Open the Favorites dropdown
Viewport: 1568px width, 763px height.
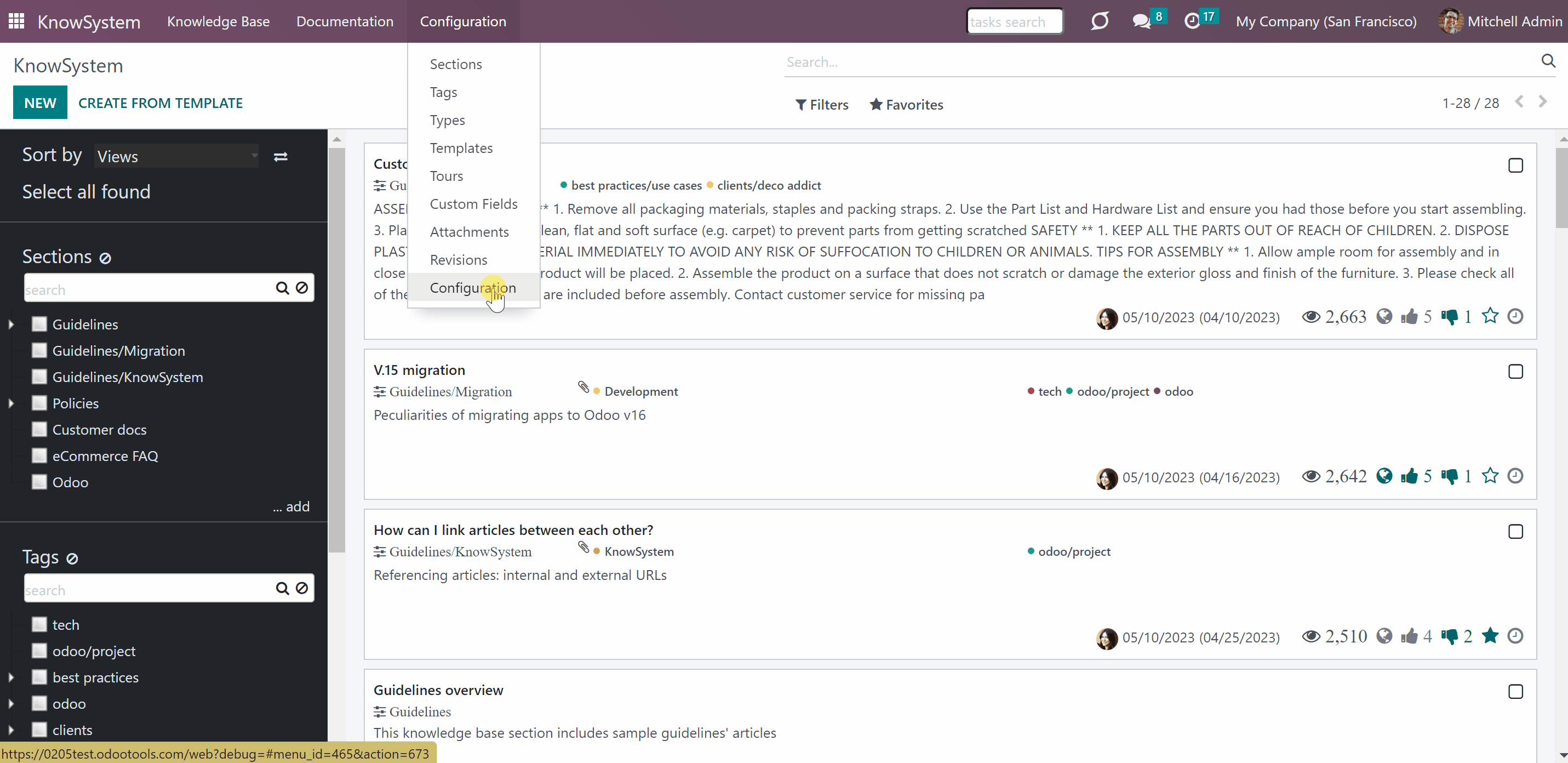(906, 105)
